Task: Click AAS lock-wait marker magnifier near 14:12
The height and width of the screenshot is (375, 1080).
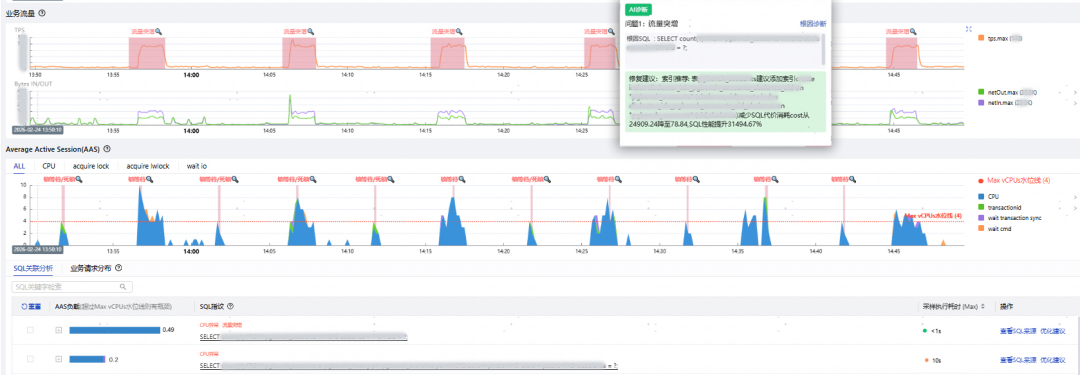Action: point(391,179)
